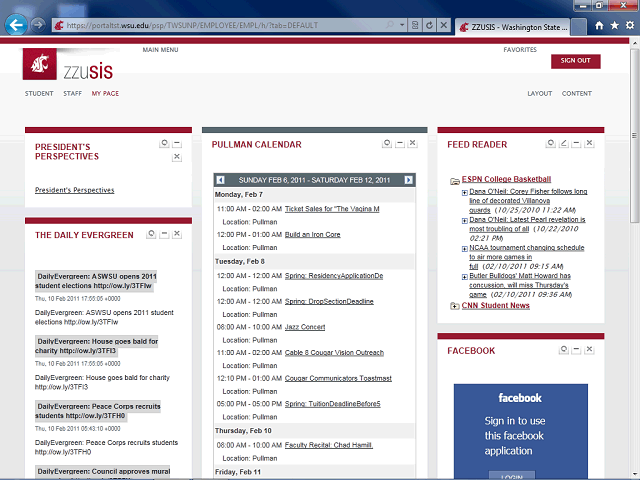Screen dimensions: 640x480
Task: Click the Sign Out button
Action: pyautogui.click(x=575, y=61)
